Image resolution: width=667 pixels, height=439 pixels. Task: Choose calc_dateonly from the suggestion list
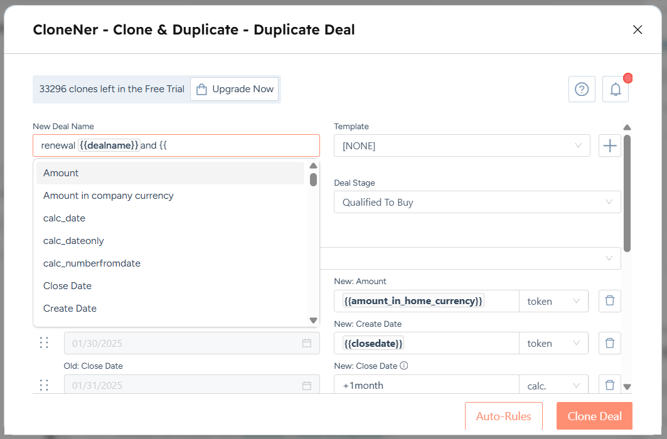(x=170, y=241)
